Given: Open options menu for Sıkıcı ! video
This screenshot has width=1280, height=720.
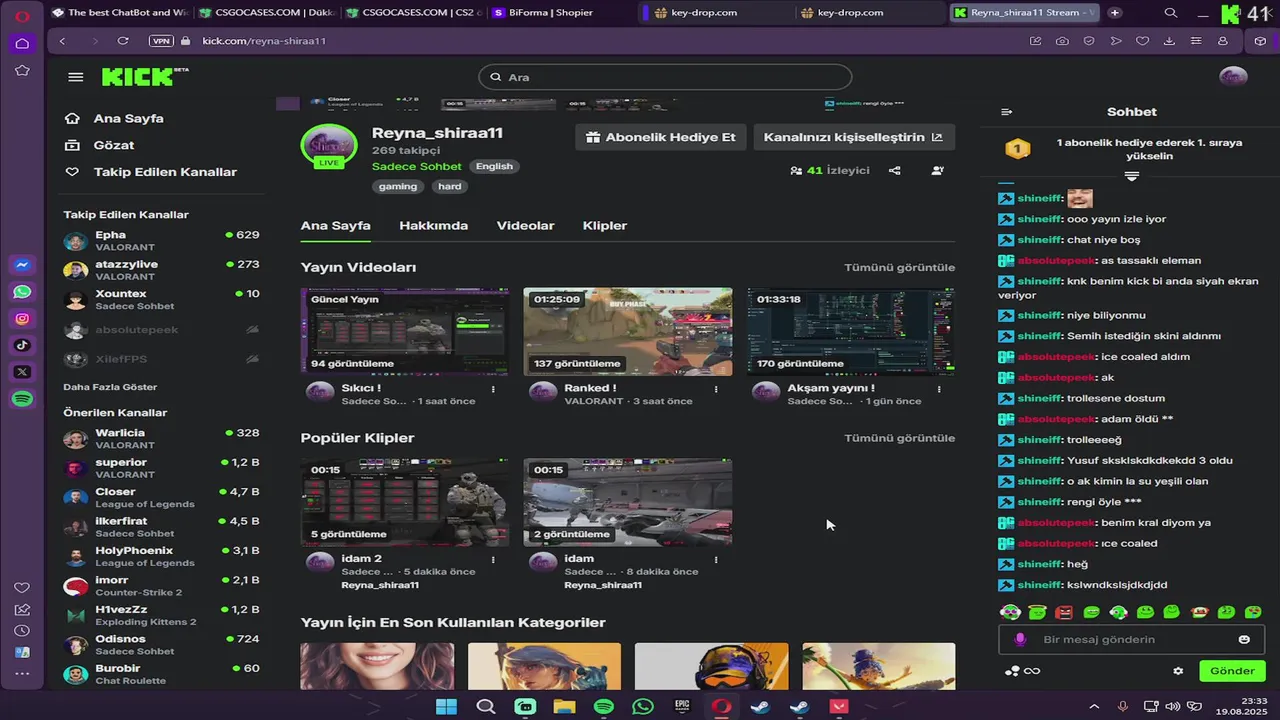Looking at the screenshot, I should (493, 389).
